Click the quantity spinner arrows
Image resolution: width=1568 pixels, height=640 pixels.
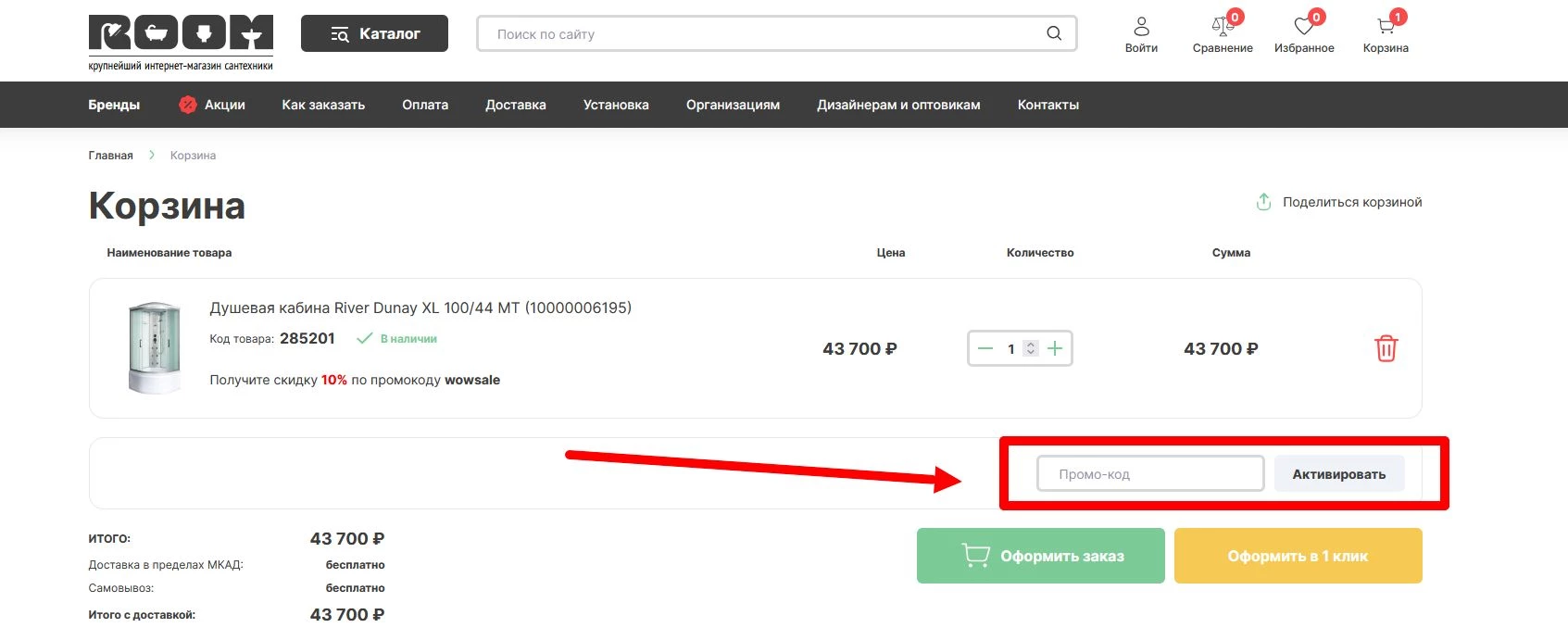tap(1031, 348)
